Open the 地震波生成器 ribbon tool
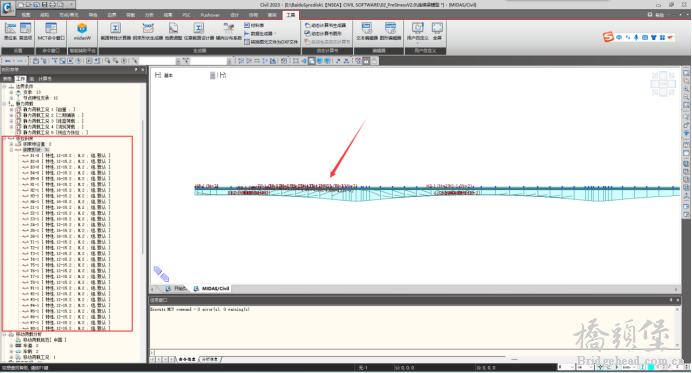692x373 pixels. point(173,31)
